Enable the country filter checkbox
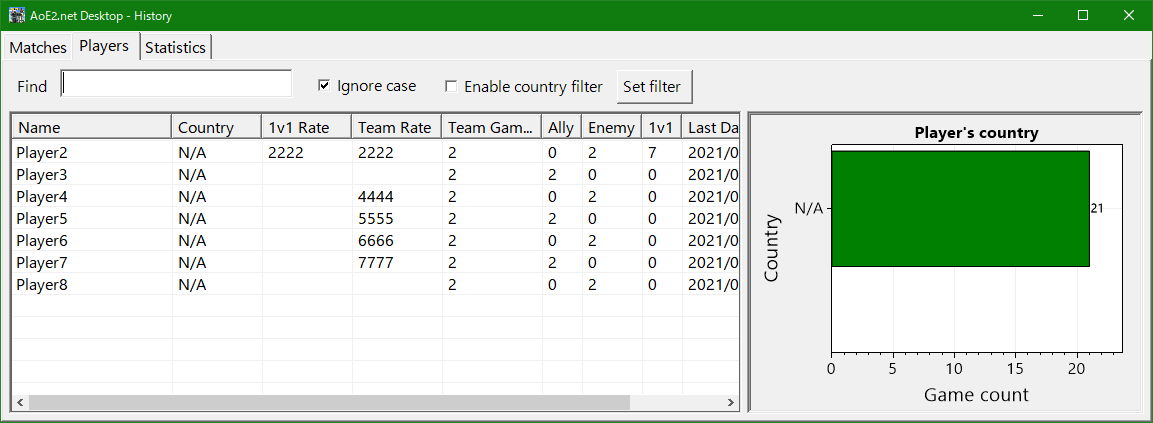The height and width of the screenshot is (423, 1153). (451, 86)
